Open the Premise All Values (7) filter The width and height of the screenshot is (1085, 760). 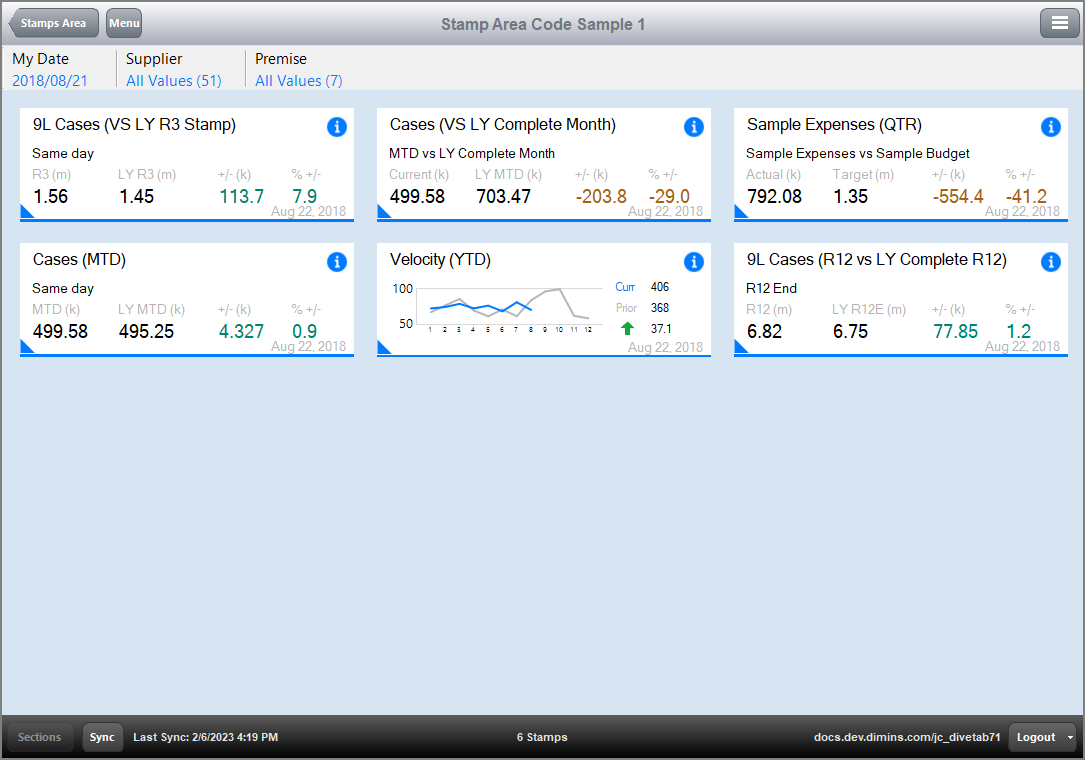pos(298,81)
